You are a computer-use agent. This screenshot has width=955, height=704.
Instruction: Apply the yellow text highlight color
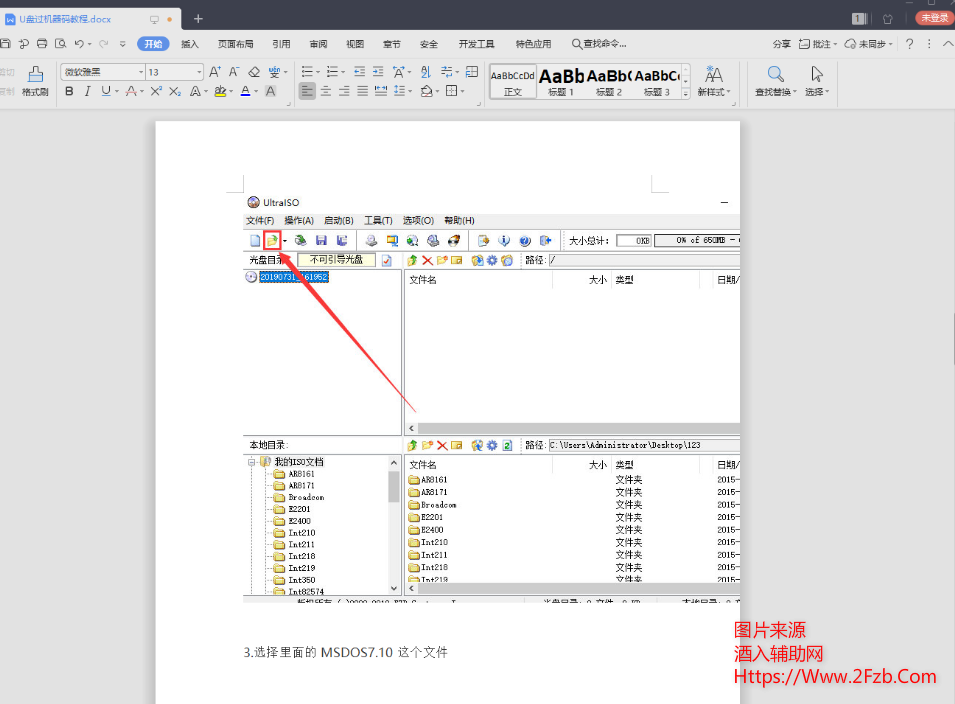pos(220,91)
